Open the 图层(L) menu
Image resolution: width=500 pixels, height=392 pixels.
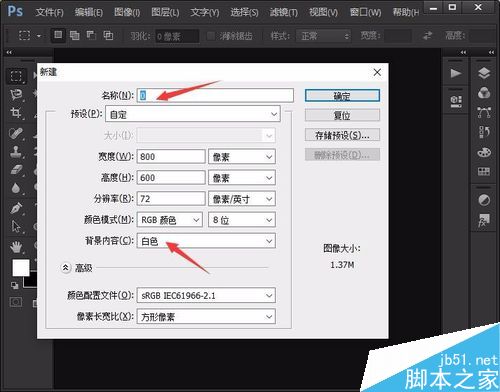coord(165,12)
